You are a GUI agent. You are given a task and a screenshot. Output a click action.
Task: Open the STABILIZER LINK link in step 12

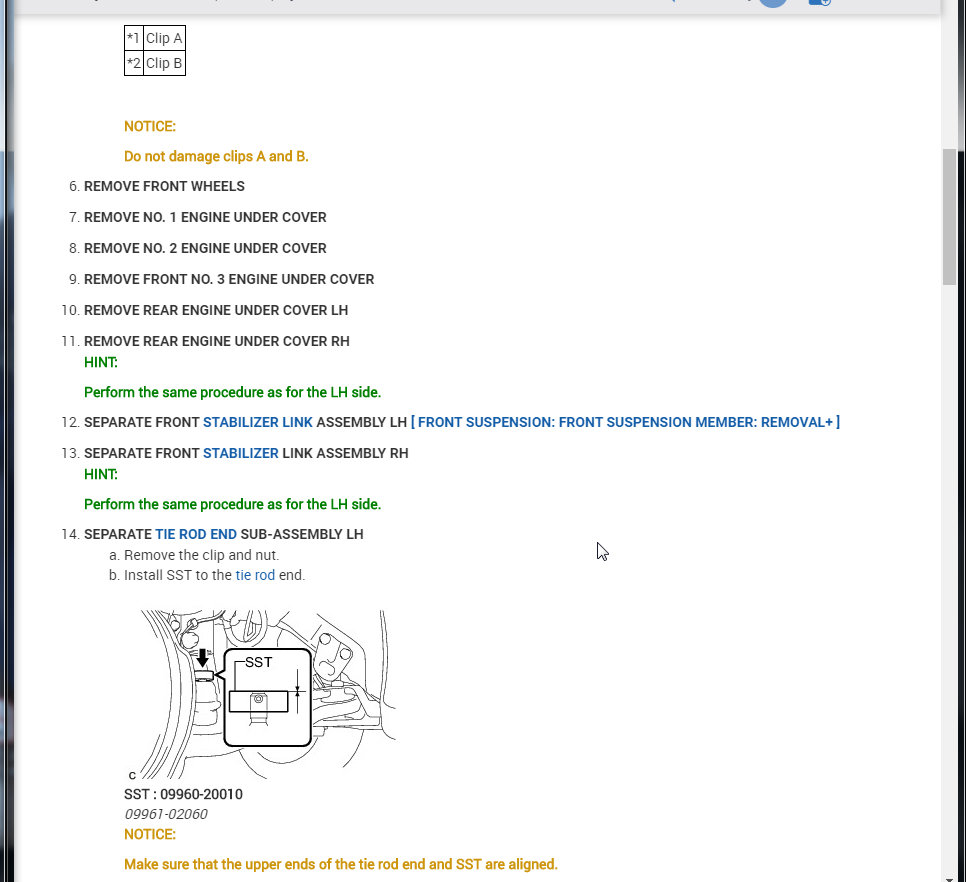pyautogui.click(x=258, y=423)
